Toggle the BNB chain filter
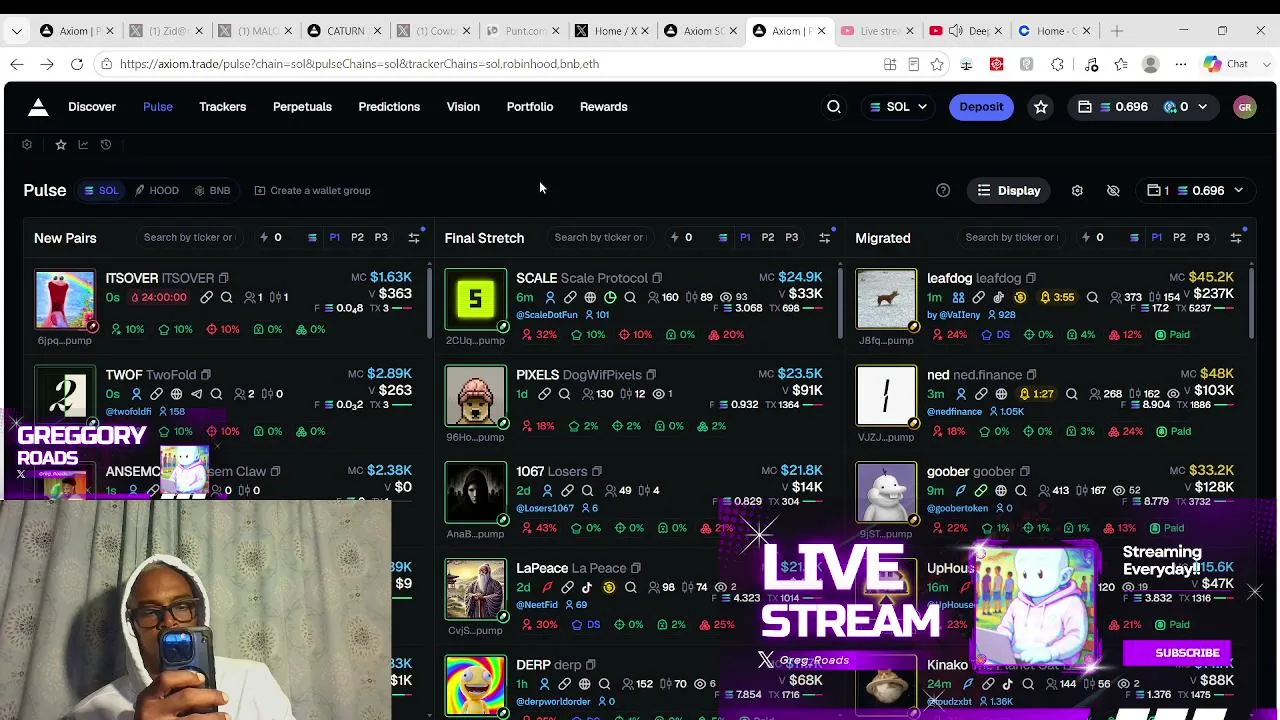Screen dimensions: 1280x720 click(213, 190)
